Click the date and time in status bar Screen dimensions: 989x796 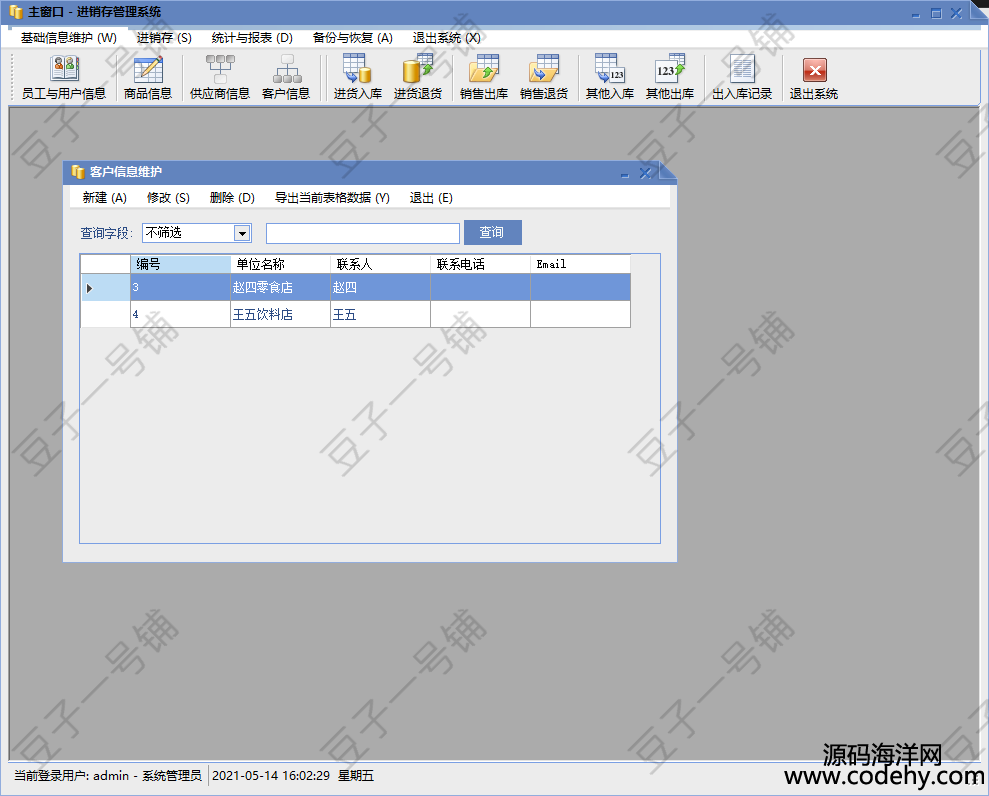293,776
